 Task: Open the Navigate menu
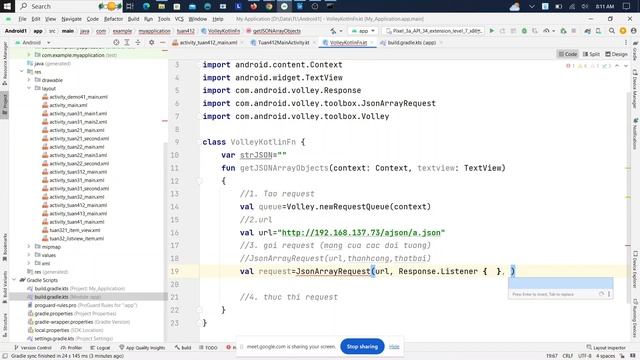click(71, 19)
